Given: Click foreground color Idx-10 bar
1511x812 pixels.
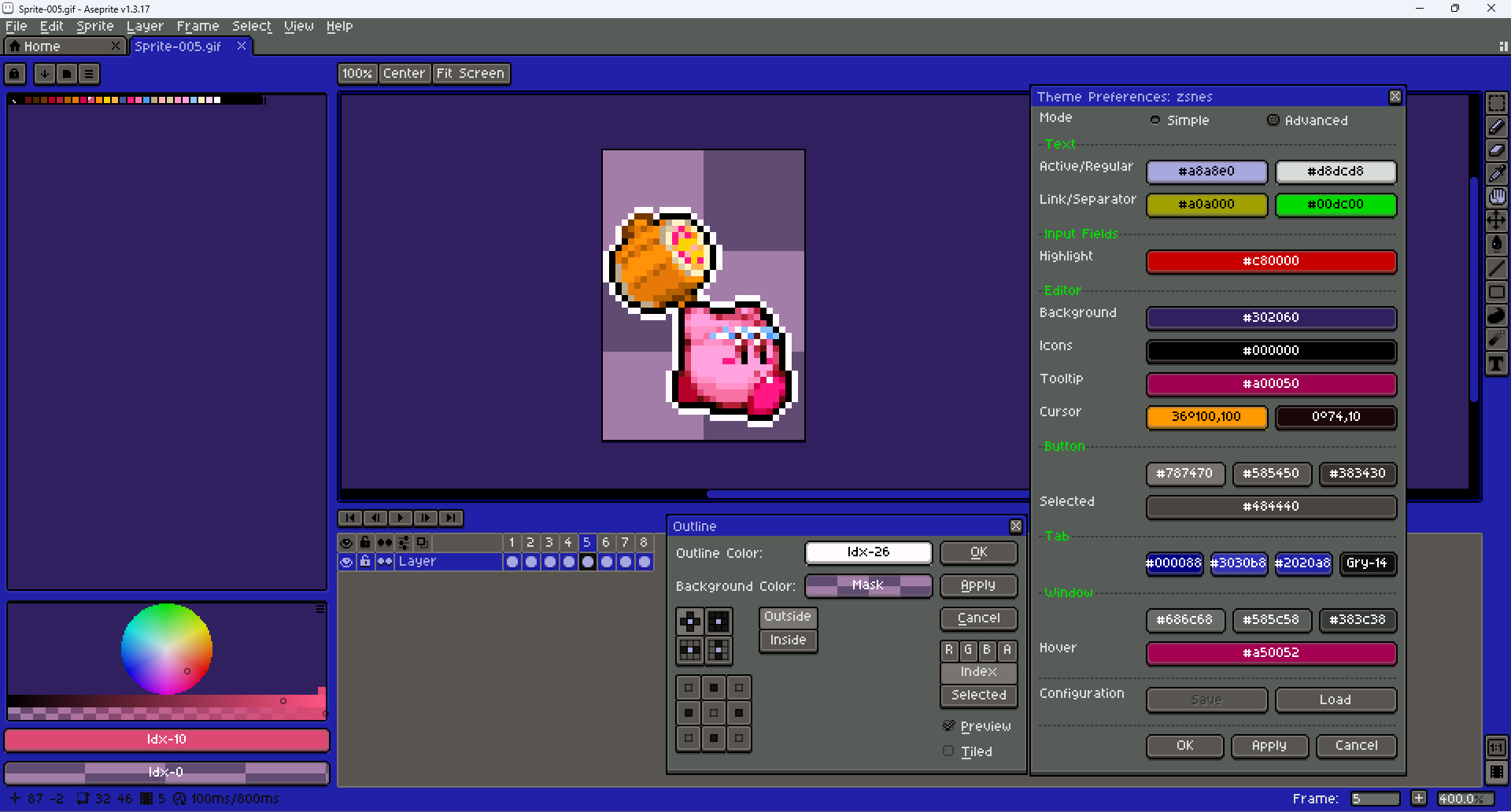Looking at the screenshot, I should pyautogui.click(x=167, y=740).
